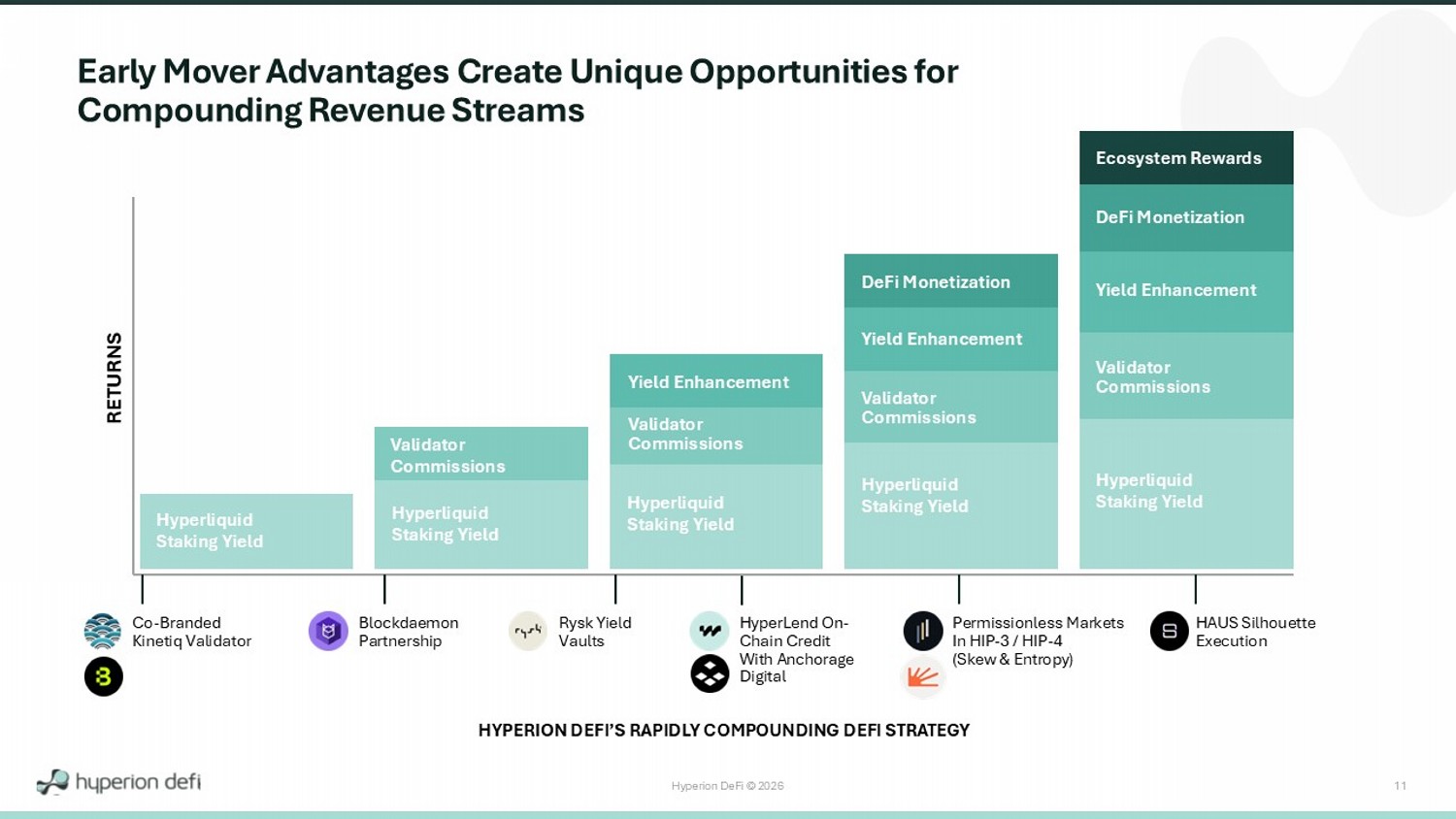The width and height of the screenshot is (1456, 819).
Task: Select DeFi Monetization in the tallest bar
Action: [x=1186, y=218]
